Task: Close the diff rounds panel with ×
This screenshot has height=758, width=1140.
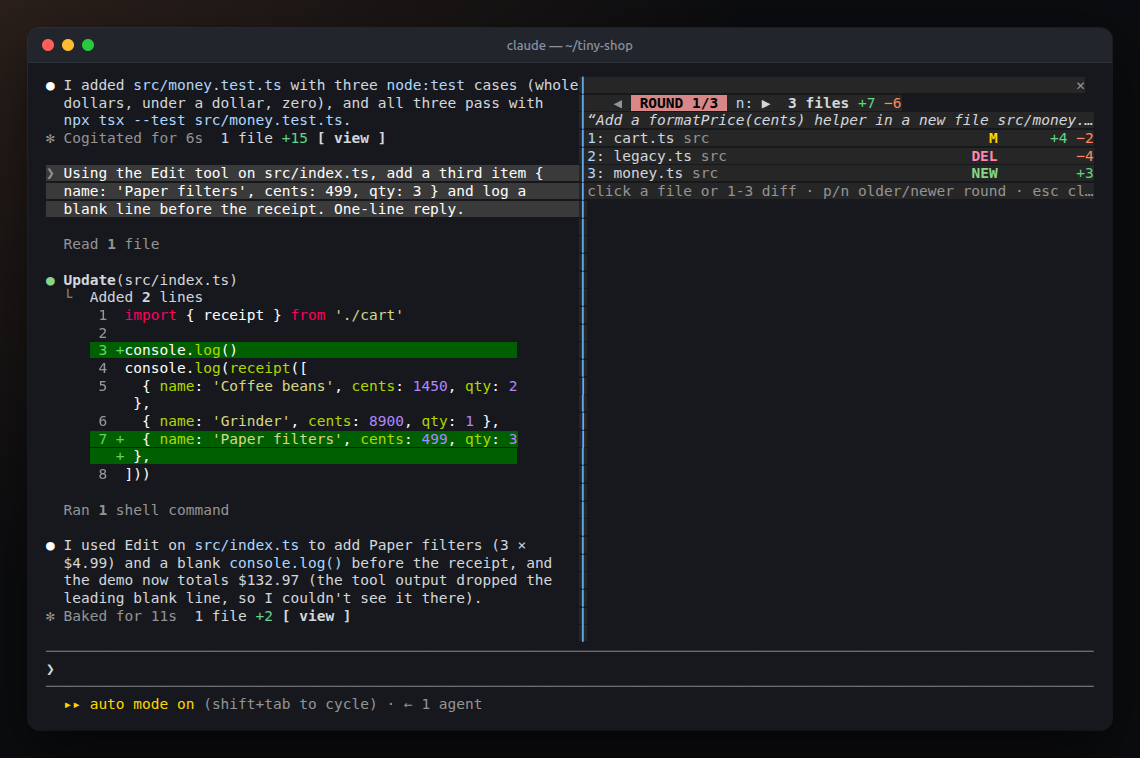Action: pyautogui.click(x=1080, y=86)
